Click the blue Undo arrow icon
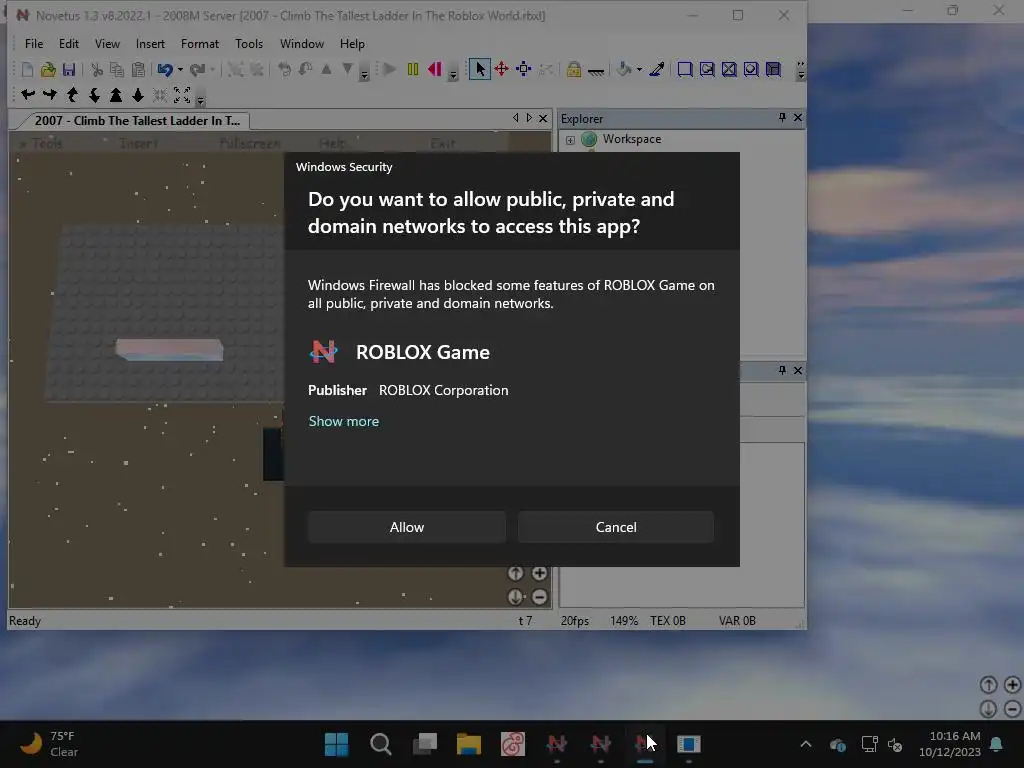Image resolution: width=1024 pixels, height=768 pixels. (x=165, y=69)
